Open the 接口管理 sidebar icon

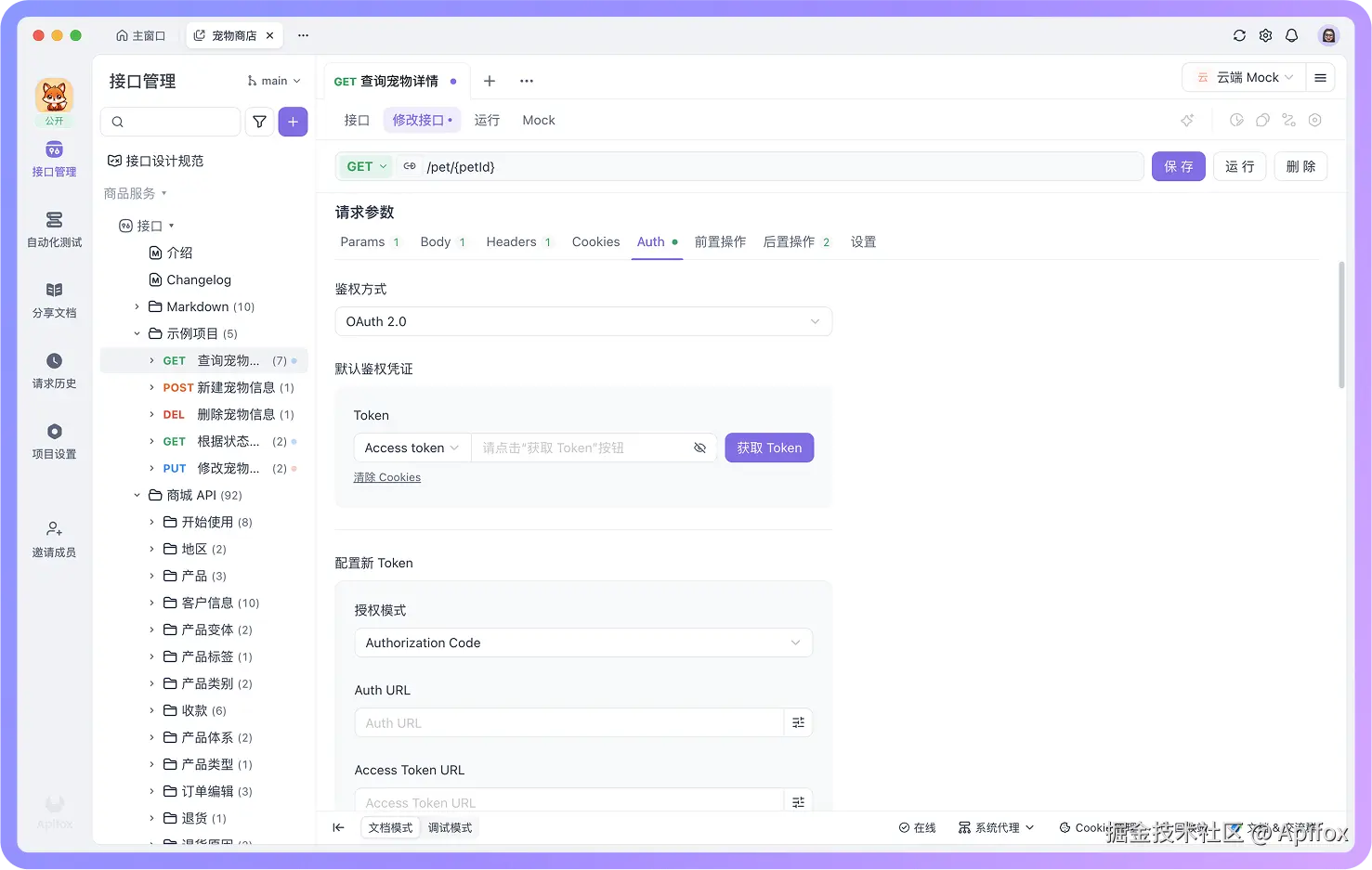coord(53,158)
